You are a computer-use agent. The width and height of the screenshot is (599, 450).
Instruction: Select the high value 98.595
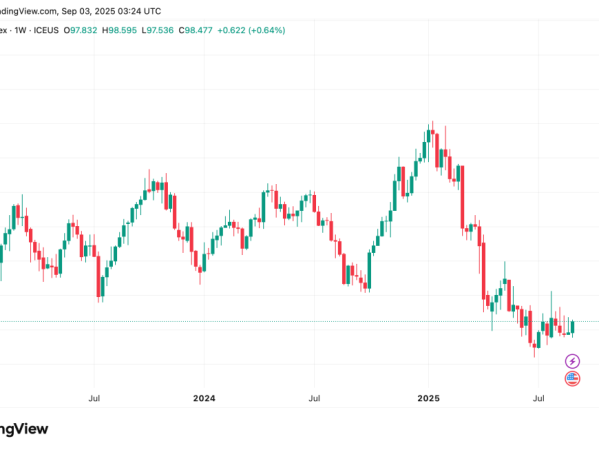(x=122, y=30)
